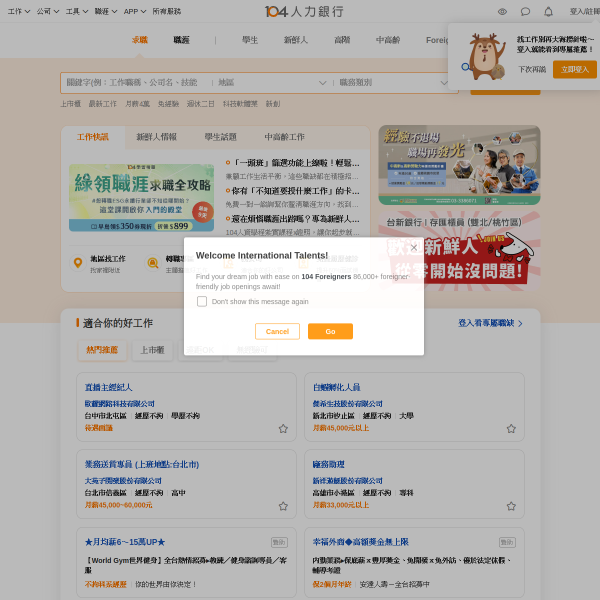The width and height of the screenshot is (600, 600).
Task: Click 登入/註冊 link in header
Action: 585,11
